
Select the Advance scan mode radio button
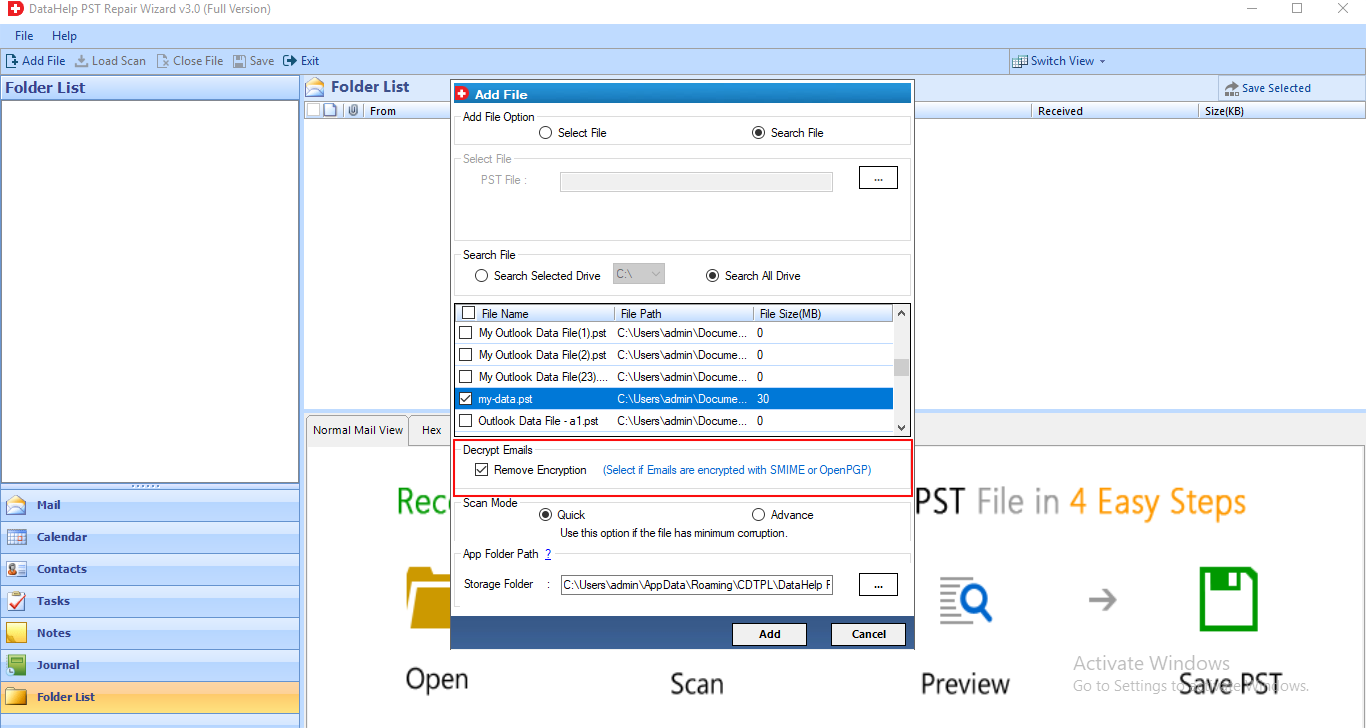[758, 515]
